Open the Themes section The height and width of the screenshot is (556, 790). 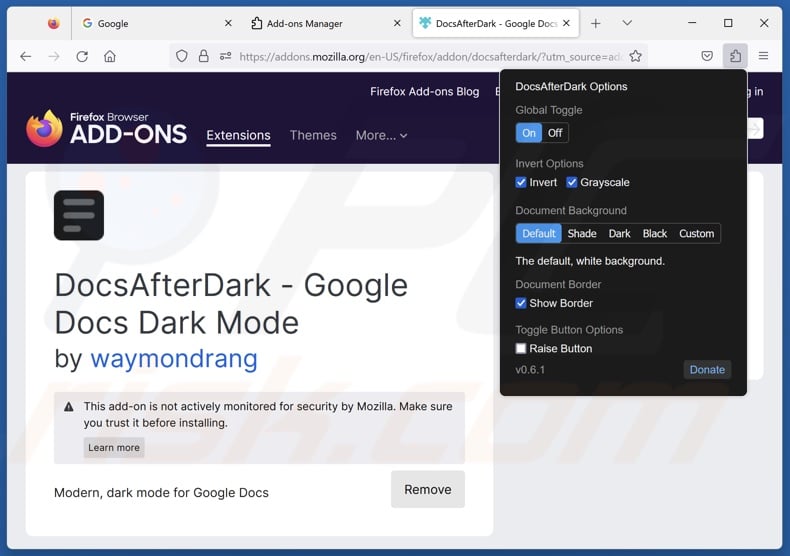(x=313, y=135)
